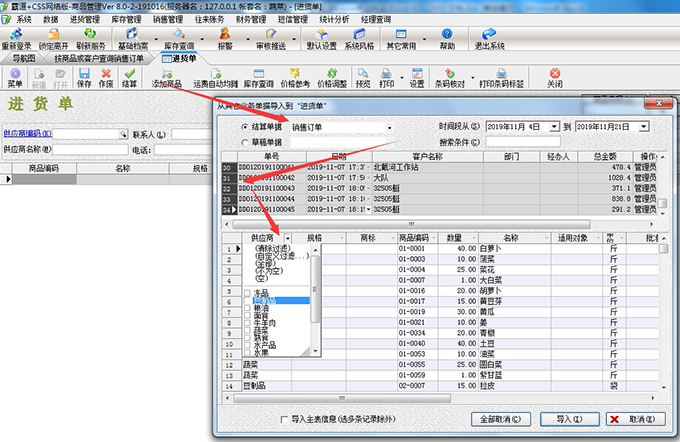This screenshot has height=442, width=680.
Task: Switch to the 导航图 tab
Action: point(23,59)
